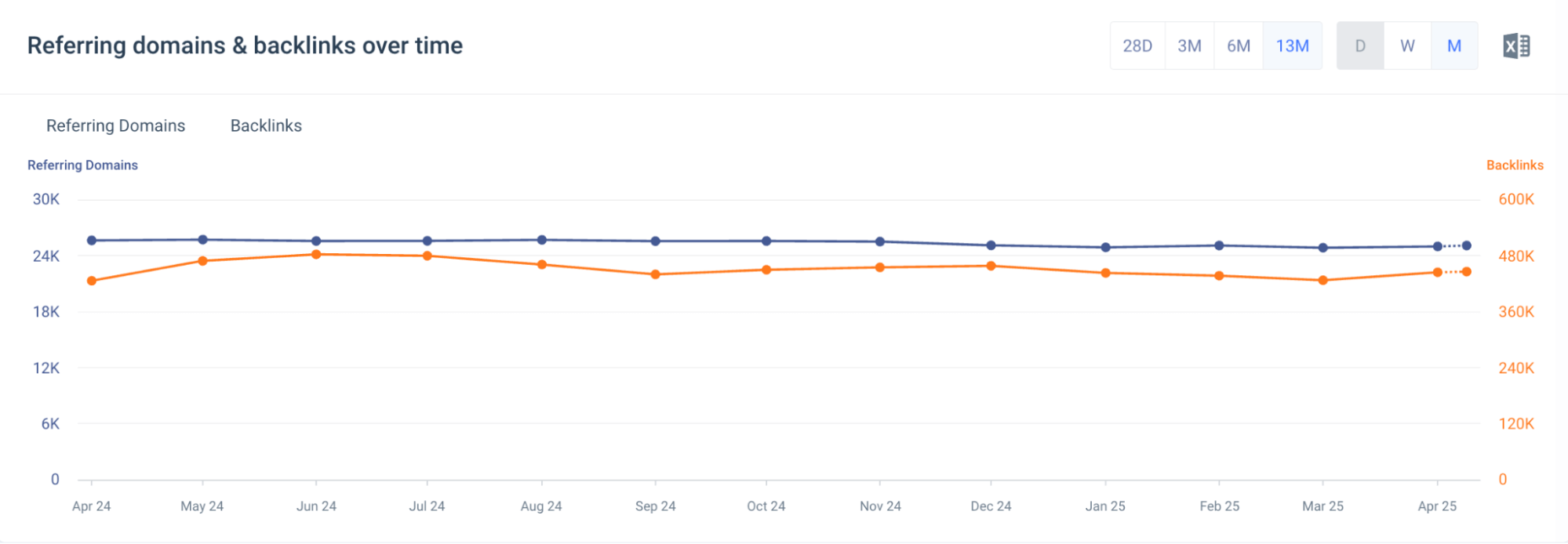Enable daily granularity with the D toggle

[x=1359, y=45]
